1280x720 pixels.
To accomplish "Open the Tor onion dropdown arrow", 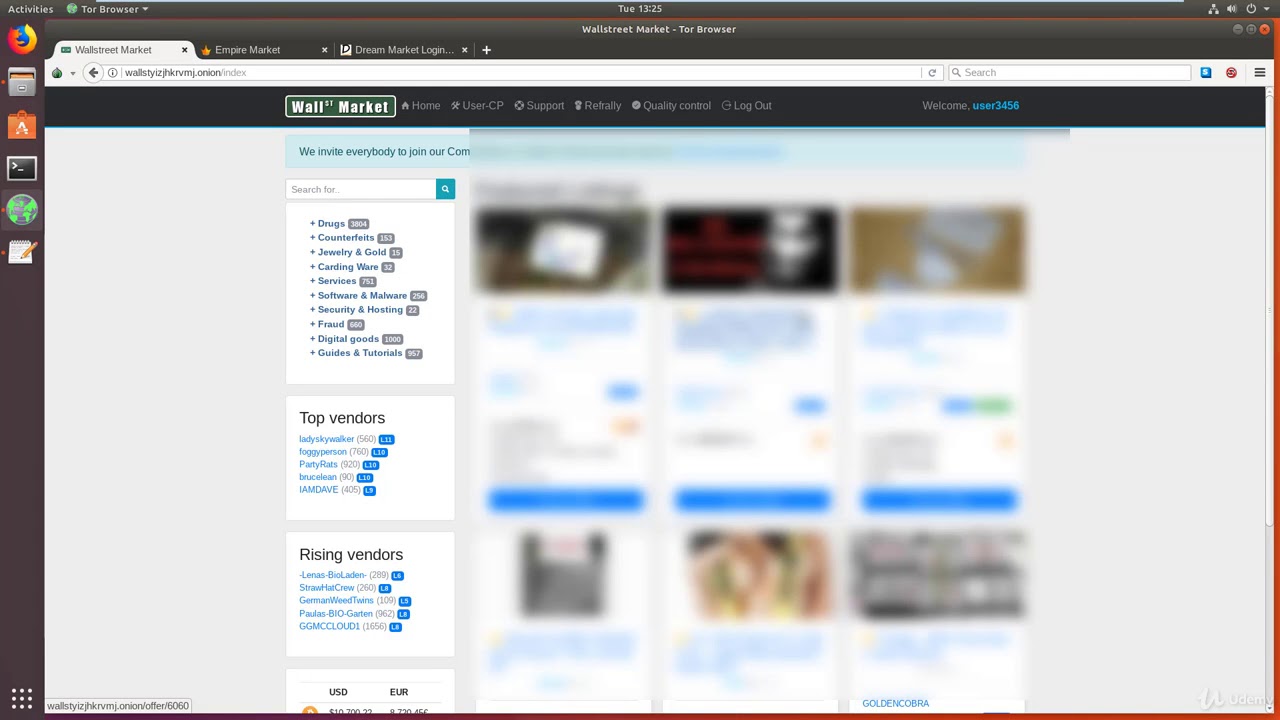I will (72, 73).
